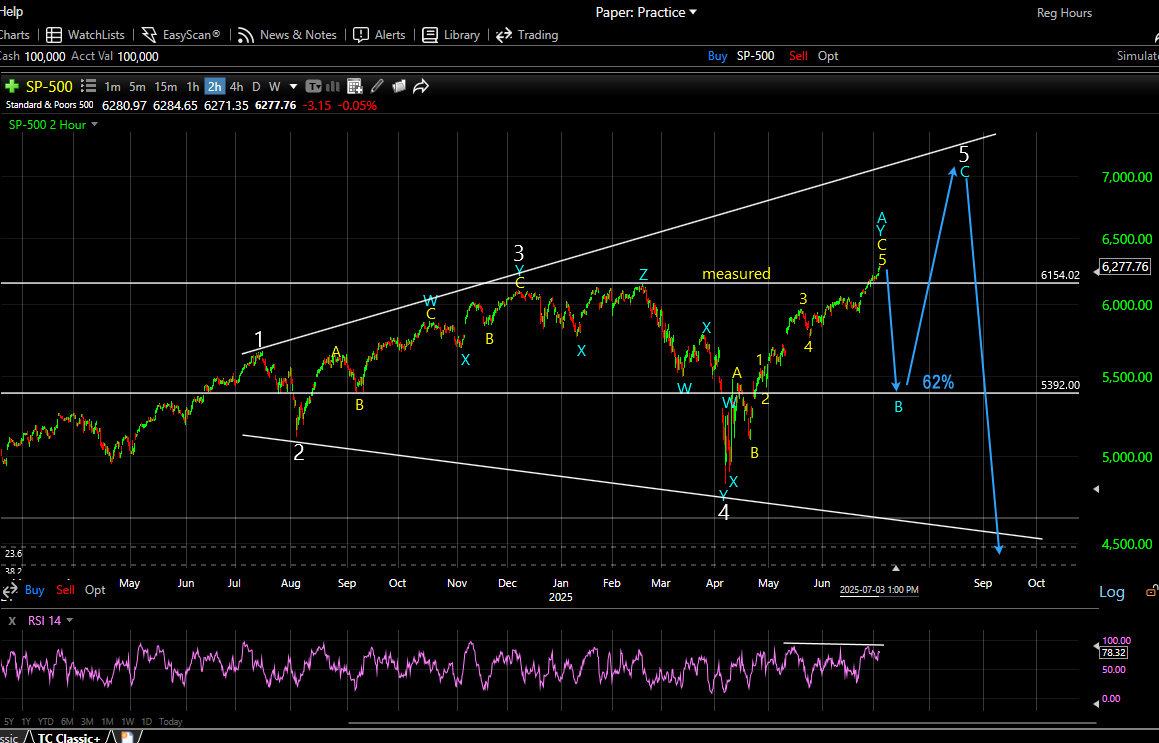Set range to 1W
Viewport: 1159px width, 743px height.
click(x=127, y=722)
